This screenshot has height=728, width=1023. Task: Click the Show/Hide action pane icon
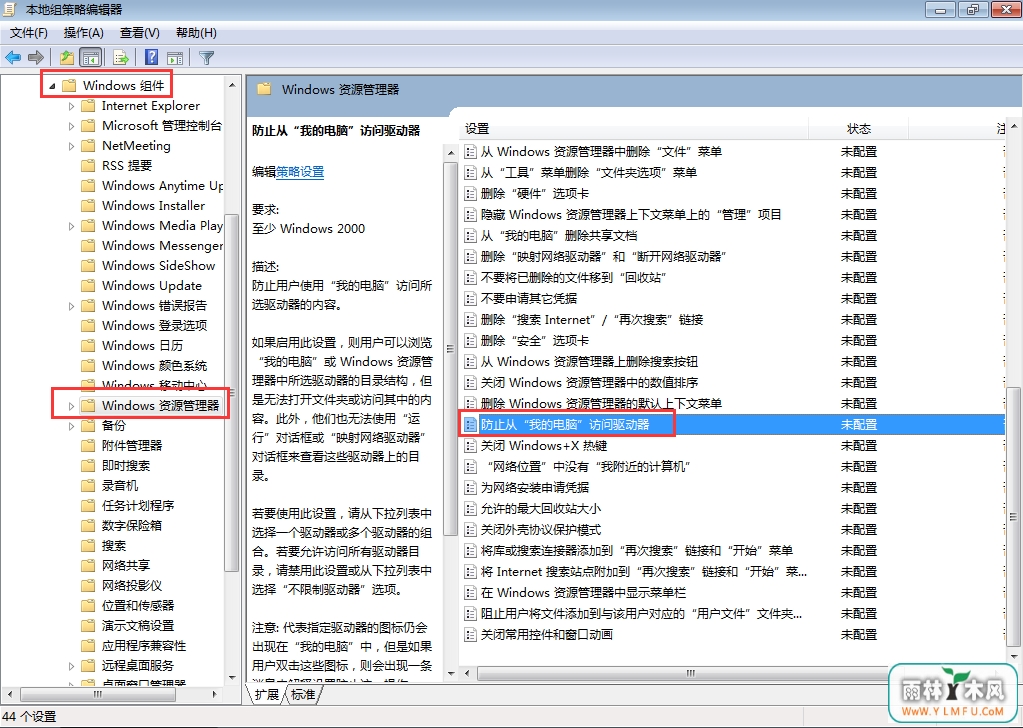point(174,57)
